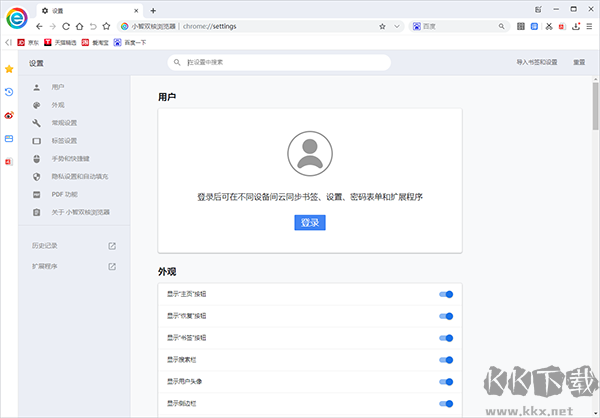Click 导入书签和设置 link
600x418 pixels.
[x=536, y=62]
